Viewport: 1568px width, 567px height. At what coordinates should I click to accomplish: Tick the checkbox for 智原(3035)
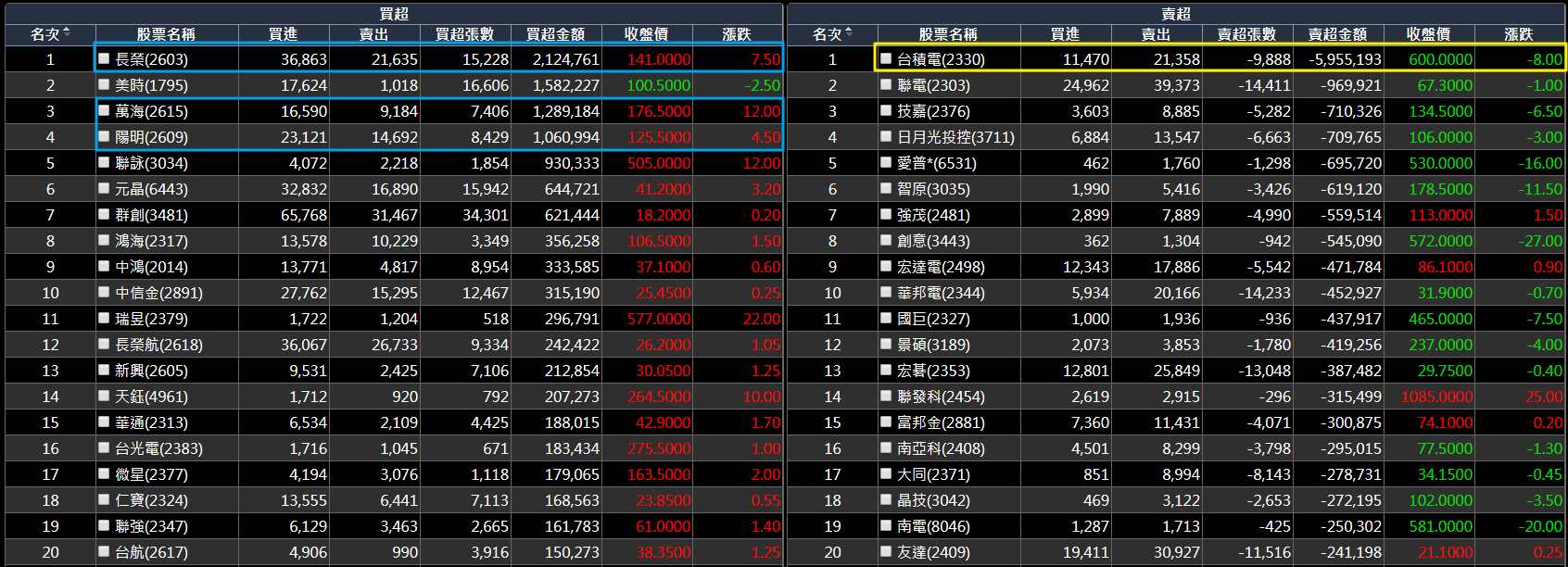[887, 188]
